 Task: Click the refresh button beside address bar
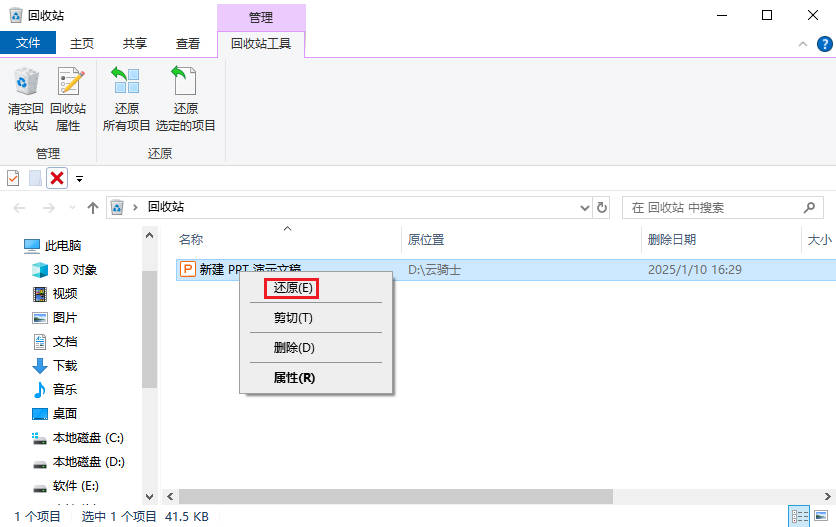(602, 208)
